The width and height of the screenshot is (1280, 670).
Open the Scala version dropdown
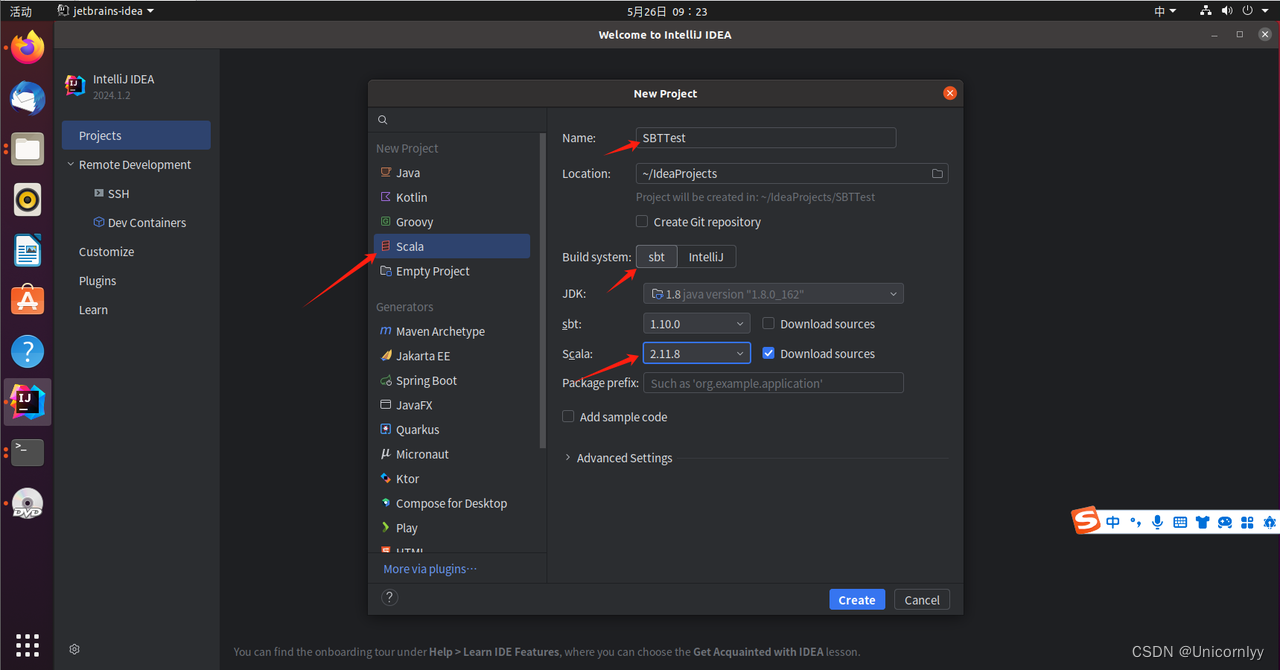tap(697, 354)
